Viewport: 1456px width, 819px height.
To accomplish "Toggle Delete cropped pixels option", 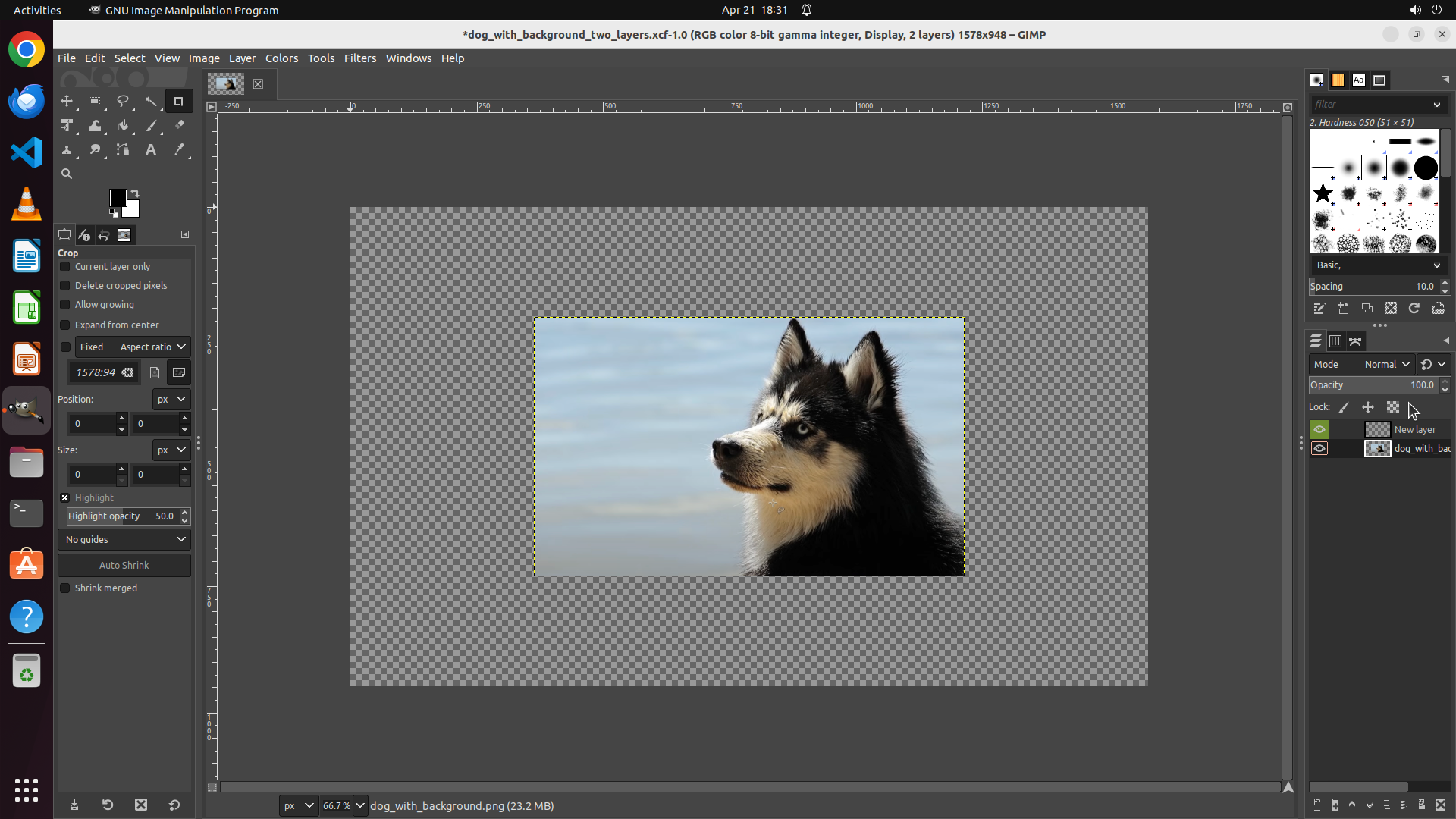I will coord(65,286).
